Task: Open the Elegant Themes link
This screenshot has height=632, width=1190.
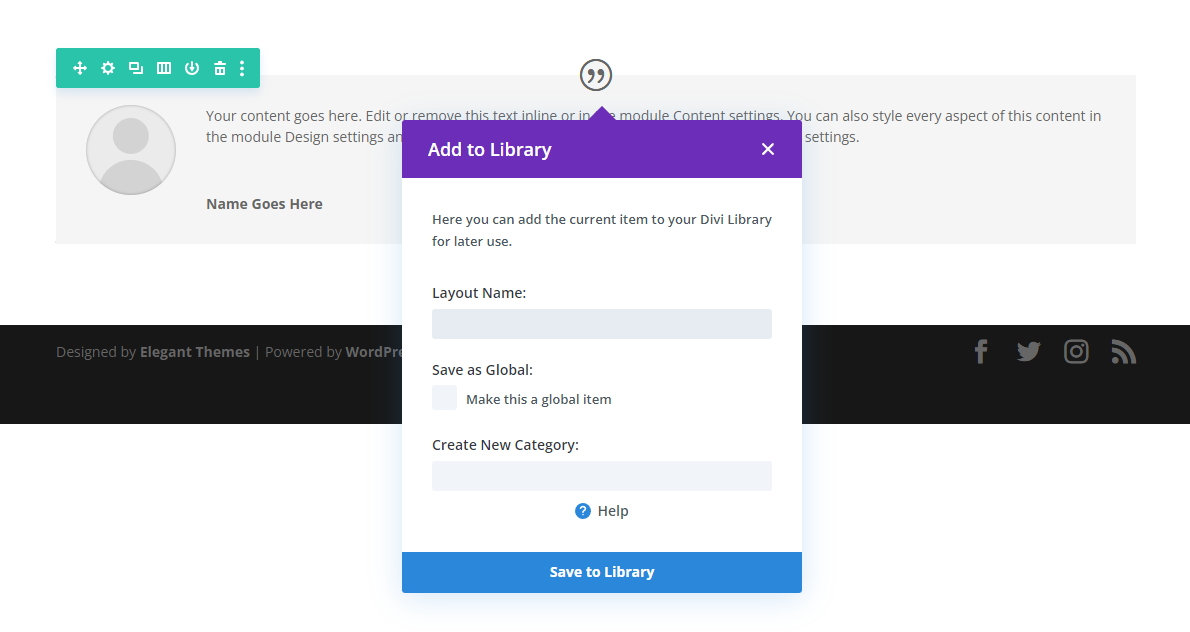Action: click(x=194, y=351)
